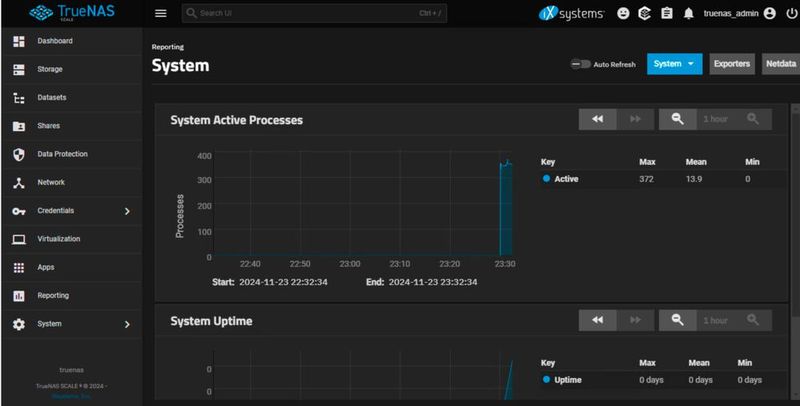Screen dimensions: 800x406
Task: Step back in System Active Processes chart
Action: click(597, 119)
